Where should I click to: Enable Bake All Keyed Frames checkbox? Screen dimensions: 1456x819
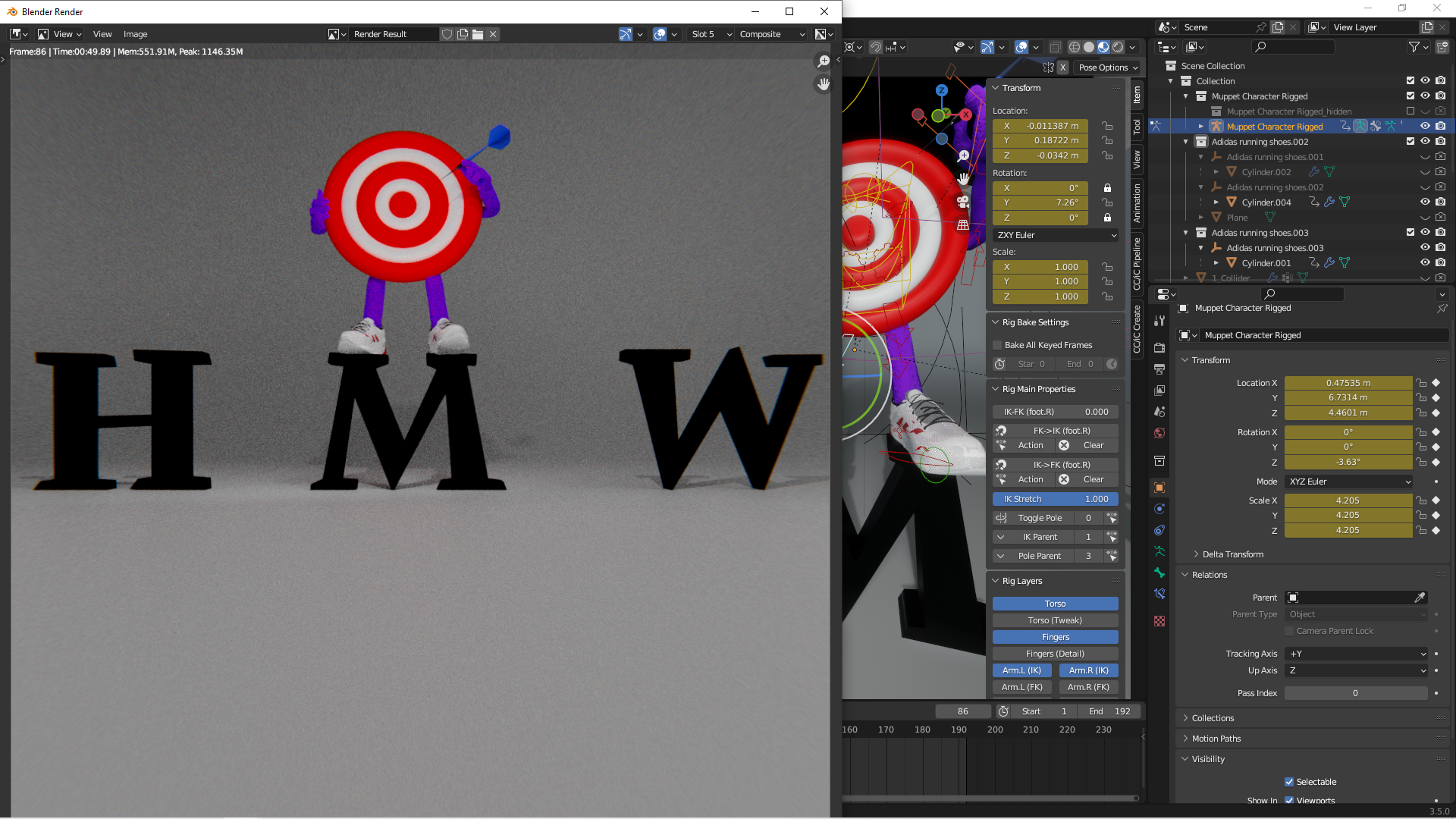pyautogui.click(x=998, y=345)
